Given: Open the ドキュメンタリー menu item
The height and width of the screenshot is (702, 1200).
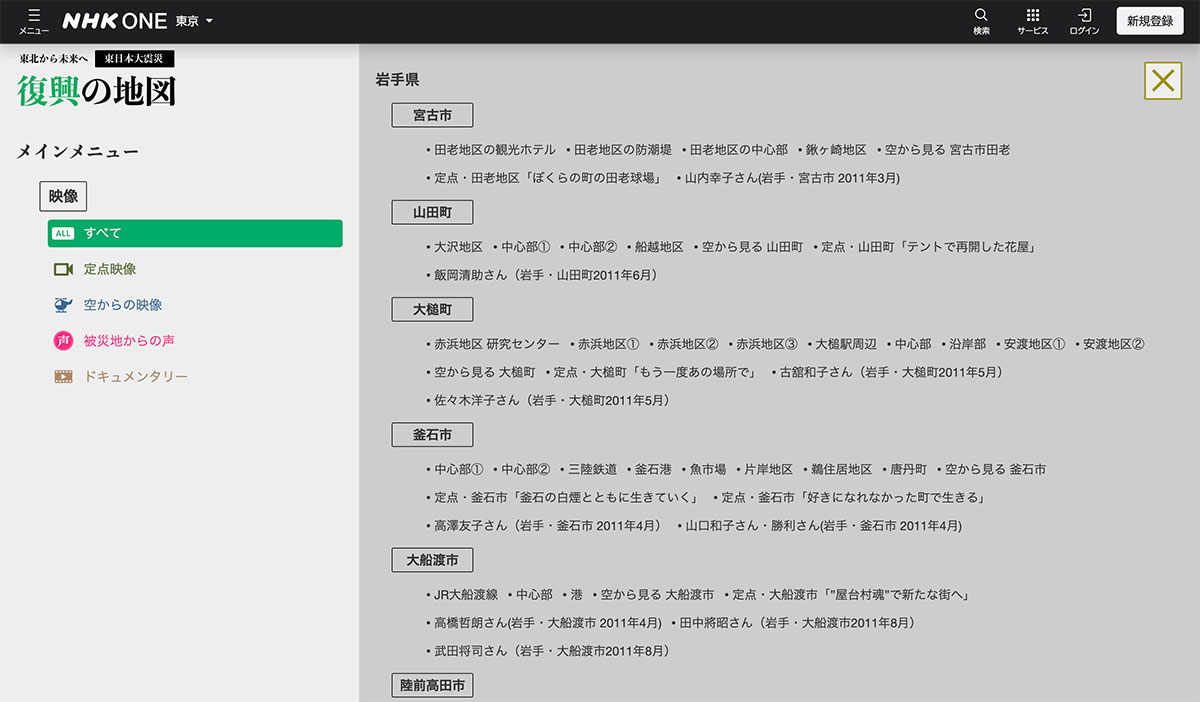Looking at the screenshot, I should coord(136,377).
